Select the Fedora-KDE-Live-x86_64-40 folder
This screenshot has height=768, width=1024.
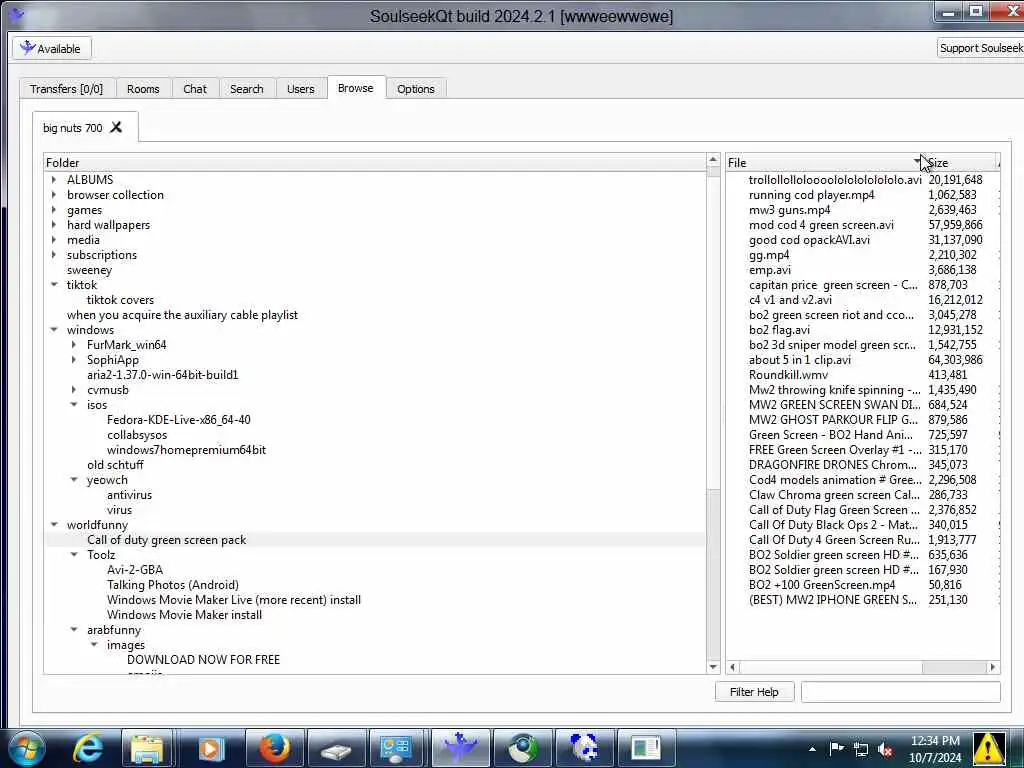[x=178, y=420]
